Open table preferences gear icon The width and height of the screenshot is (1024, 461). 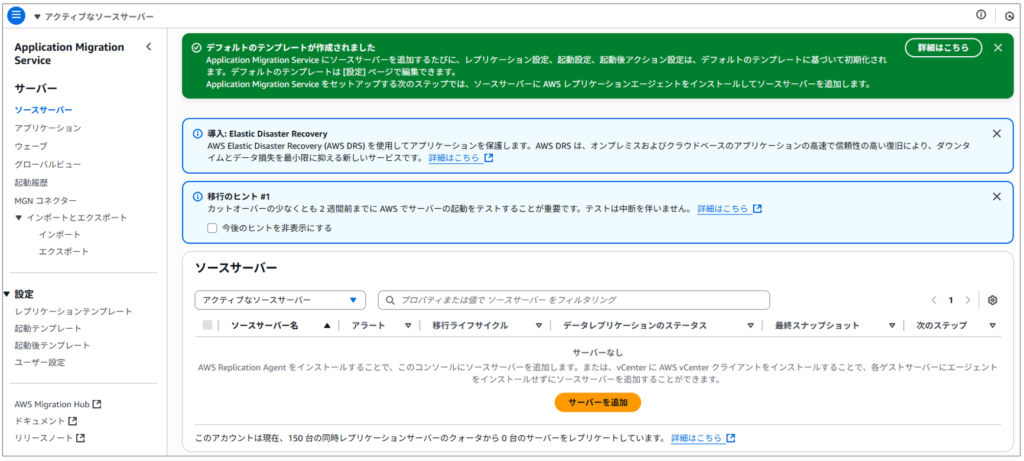pos(993,300)
